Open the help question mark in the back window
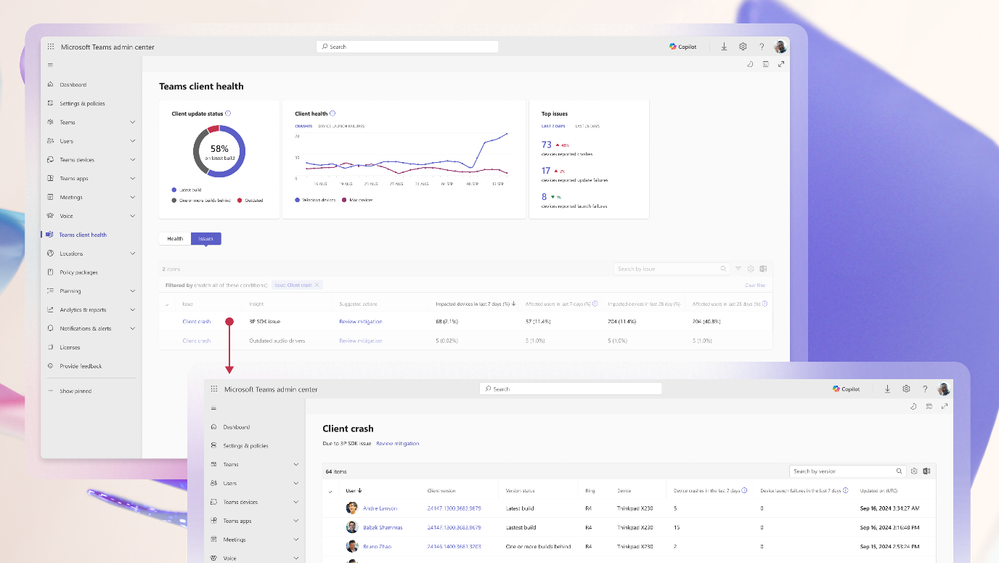The width and height of the screenshot is (999, 563). 761,46
